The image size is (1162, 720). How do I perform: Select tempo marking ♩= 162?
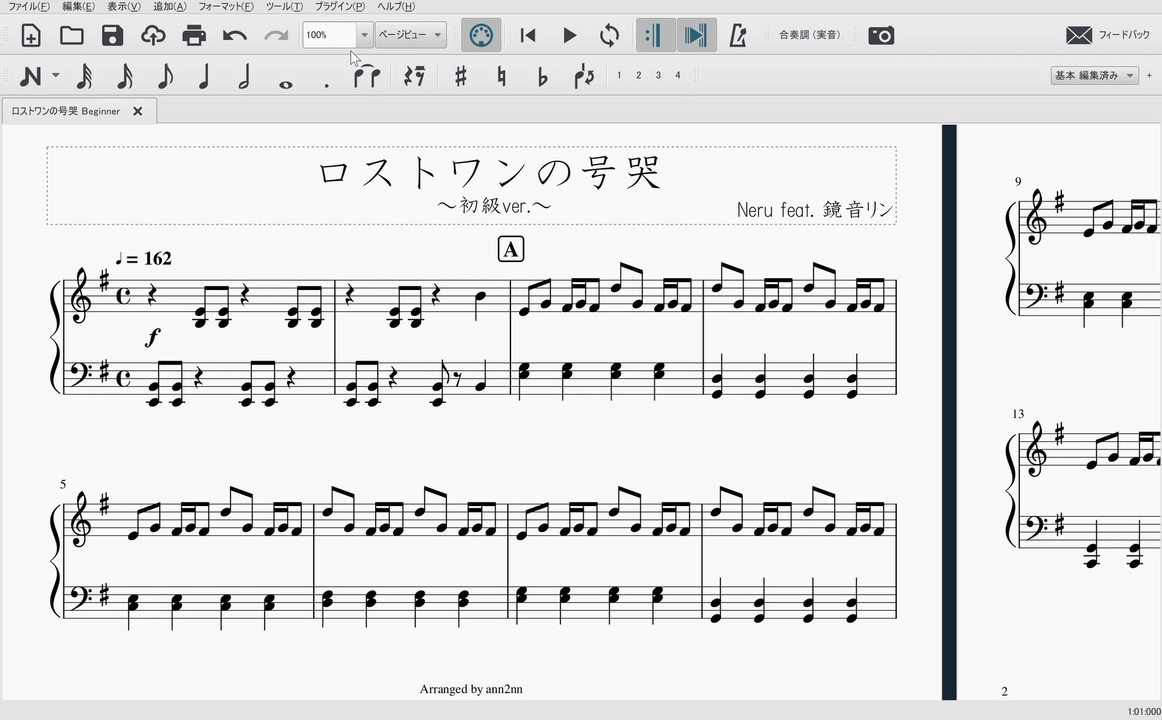[144, 259]
